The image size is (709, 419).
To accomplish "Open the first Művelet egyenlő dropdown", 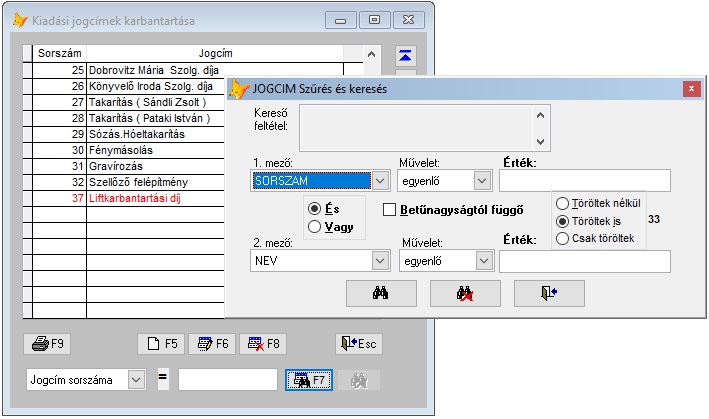I will (x=482, y=181).
